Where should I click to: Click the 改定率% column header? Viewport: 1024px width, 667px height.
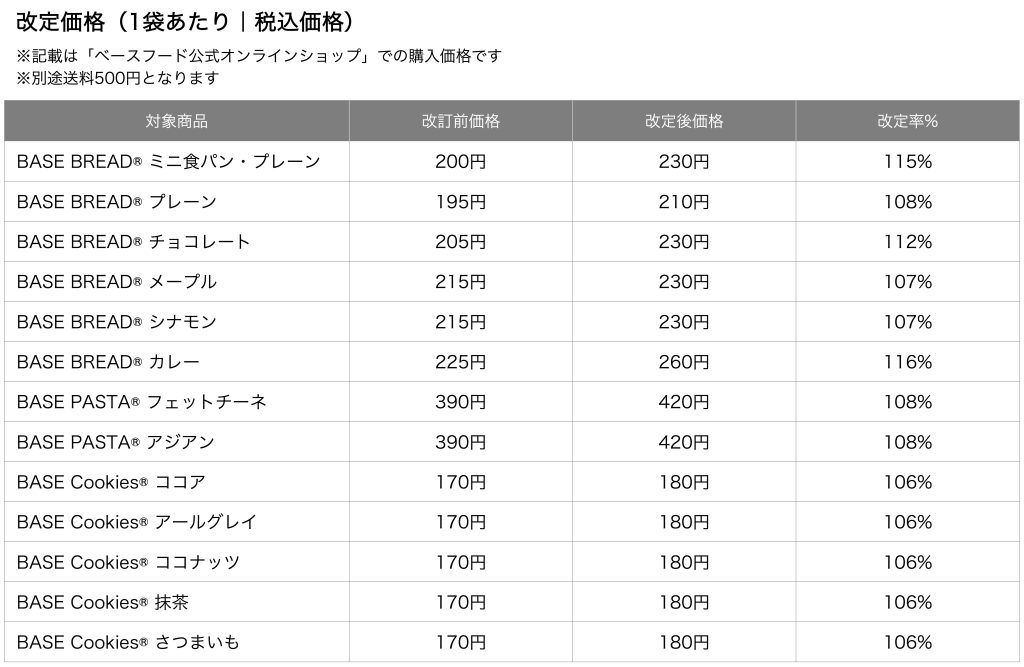click(x=908, y=121)
